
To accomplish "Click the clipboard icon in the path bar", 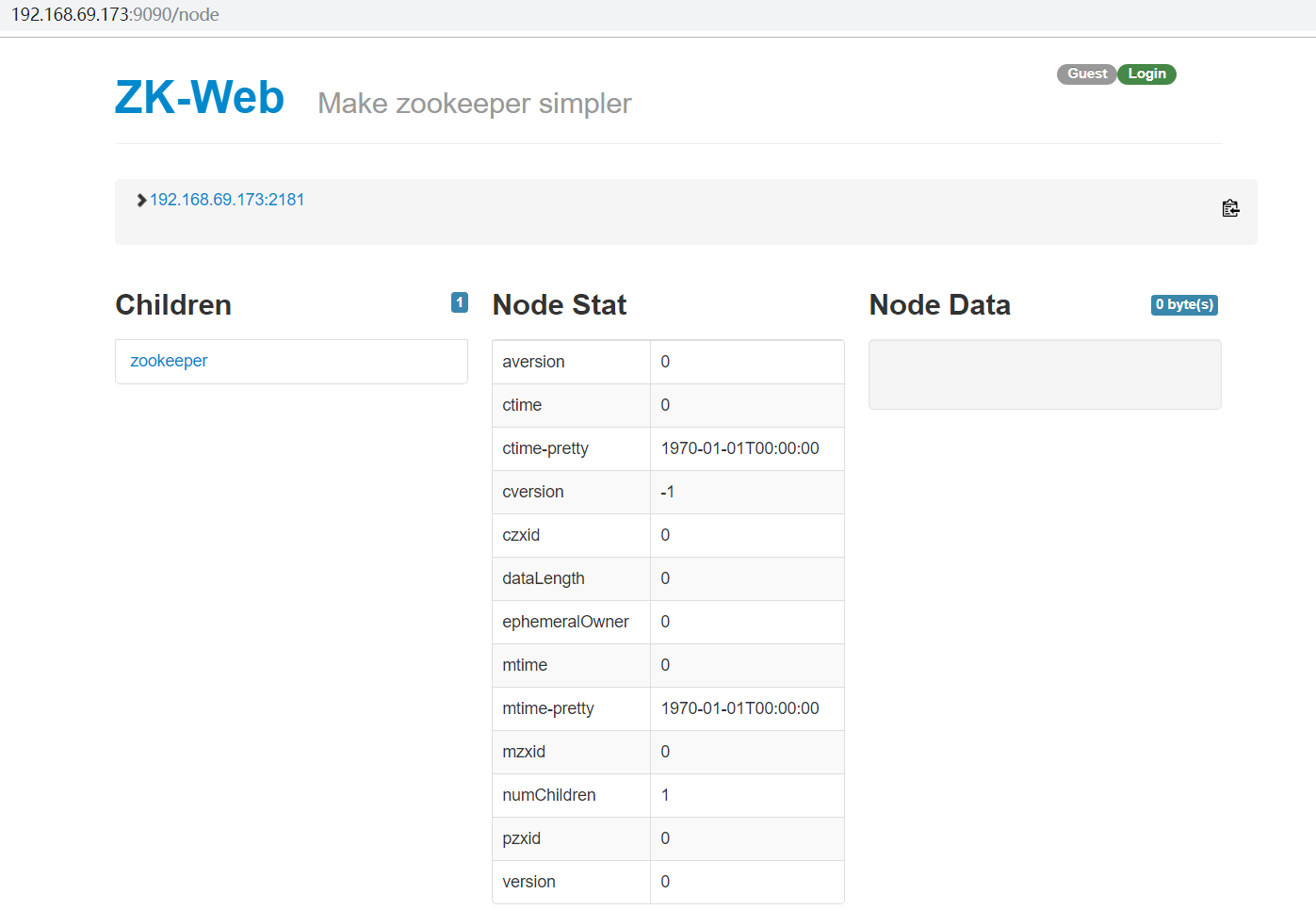I will [x=1230, y=208].
